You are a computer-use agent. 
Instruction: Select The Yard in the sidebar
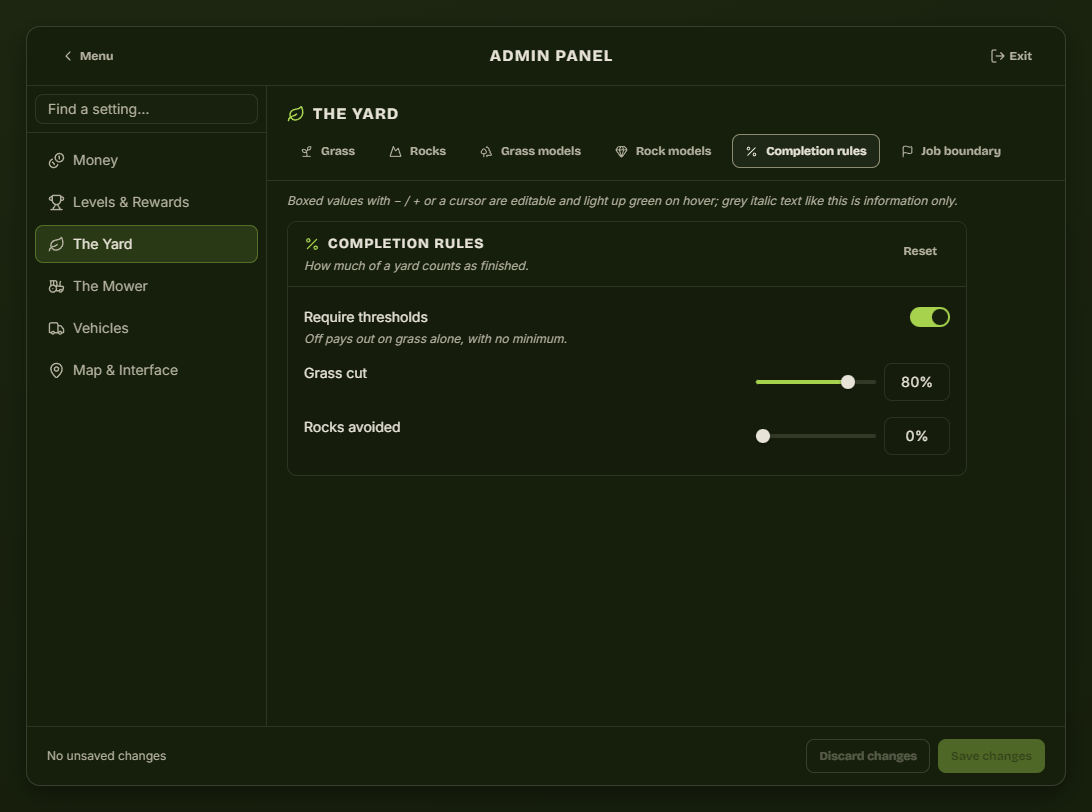(x=146, y=244)
